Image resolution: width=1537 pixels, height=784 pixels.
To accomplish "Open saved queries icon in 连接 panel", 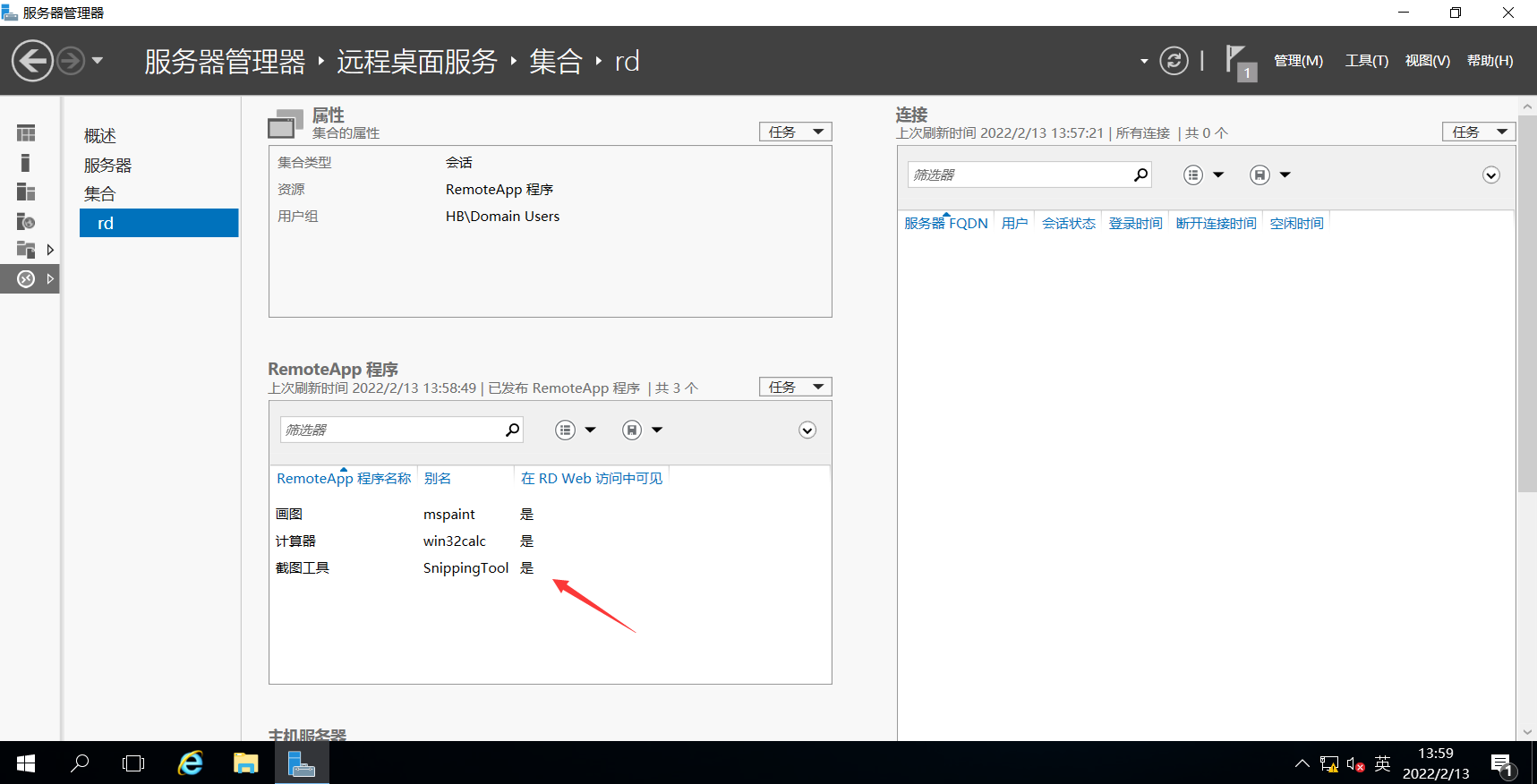I will (1260, 175).
